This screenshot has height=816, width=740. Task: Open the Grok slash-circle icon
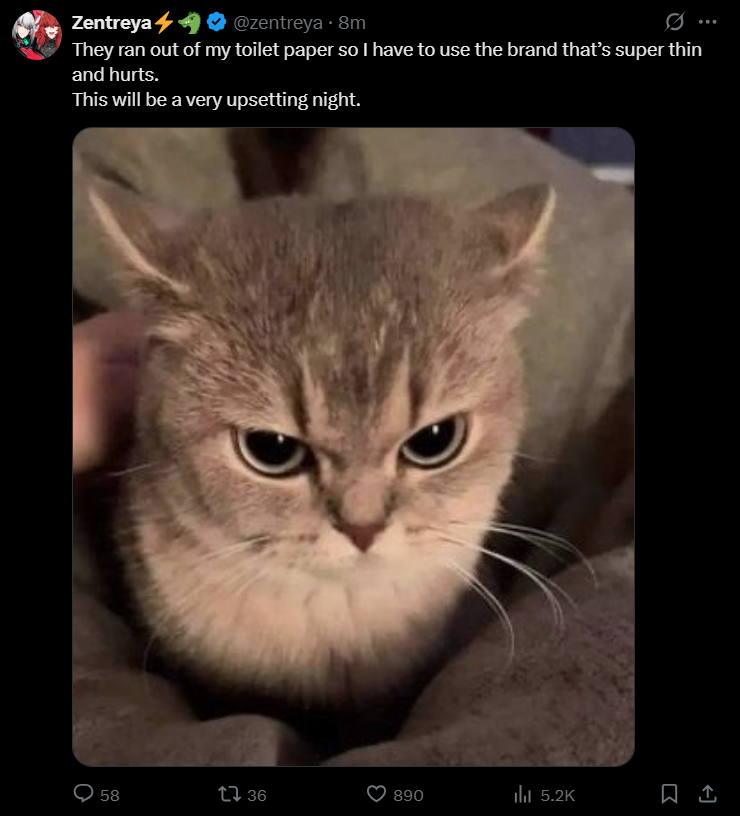pos(674,22)
